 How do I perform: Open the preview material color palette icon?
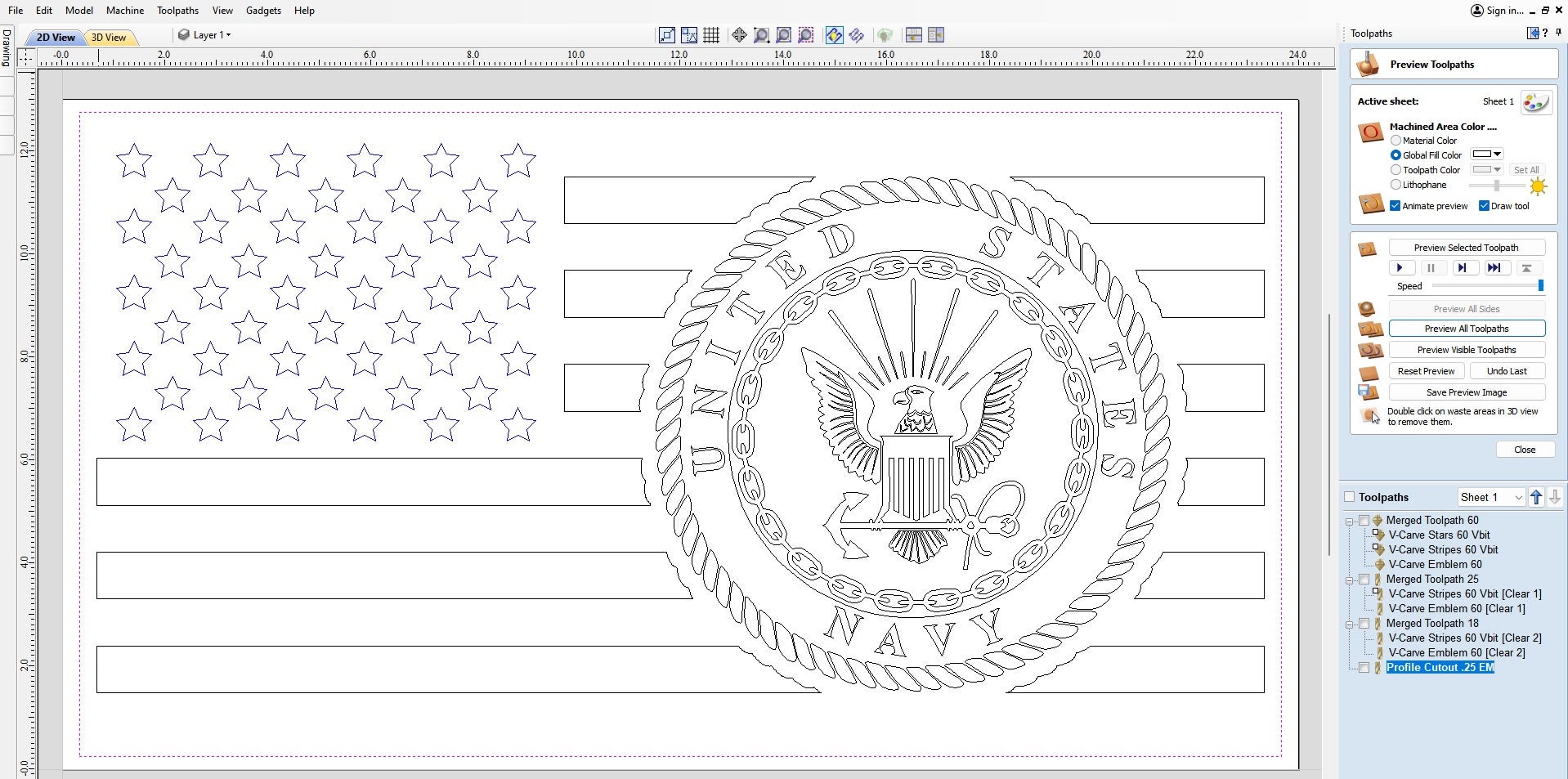tap(1534, 101)
